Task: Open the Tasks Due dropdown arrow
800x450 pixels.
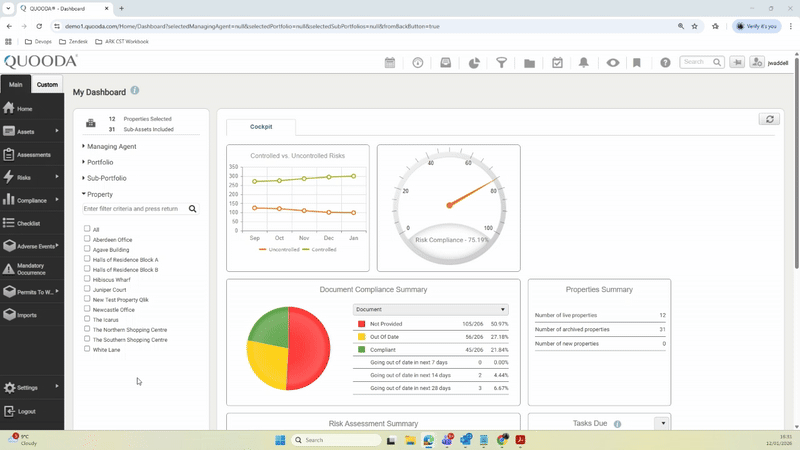Action: click(663, 423)
